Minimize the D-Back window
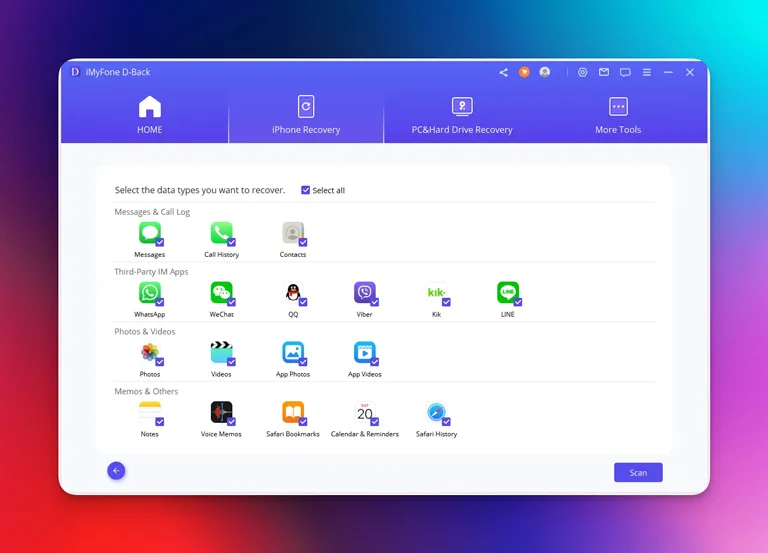The height and width of the screenshot is (553, 768). pos(668,72)
